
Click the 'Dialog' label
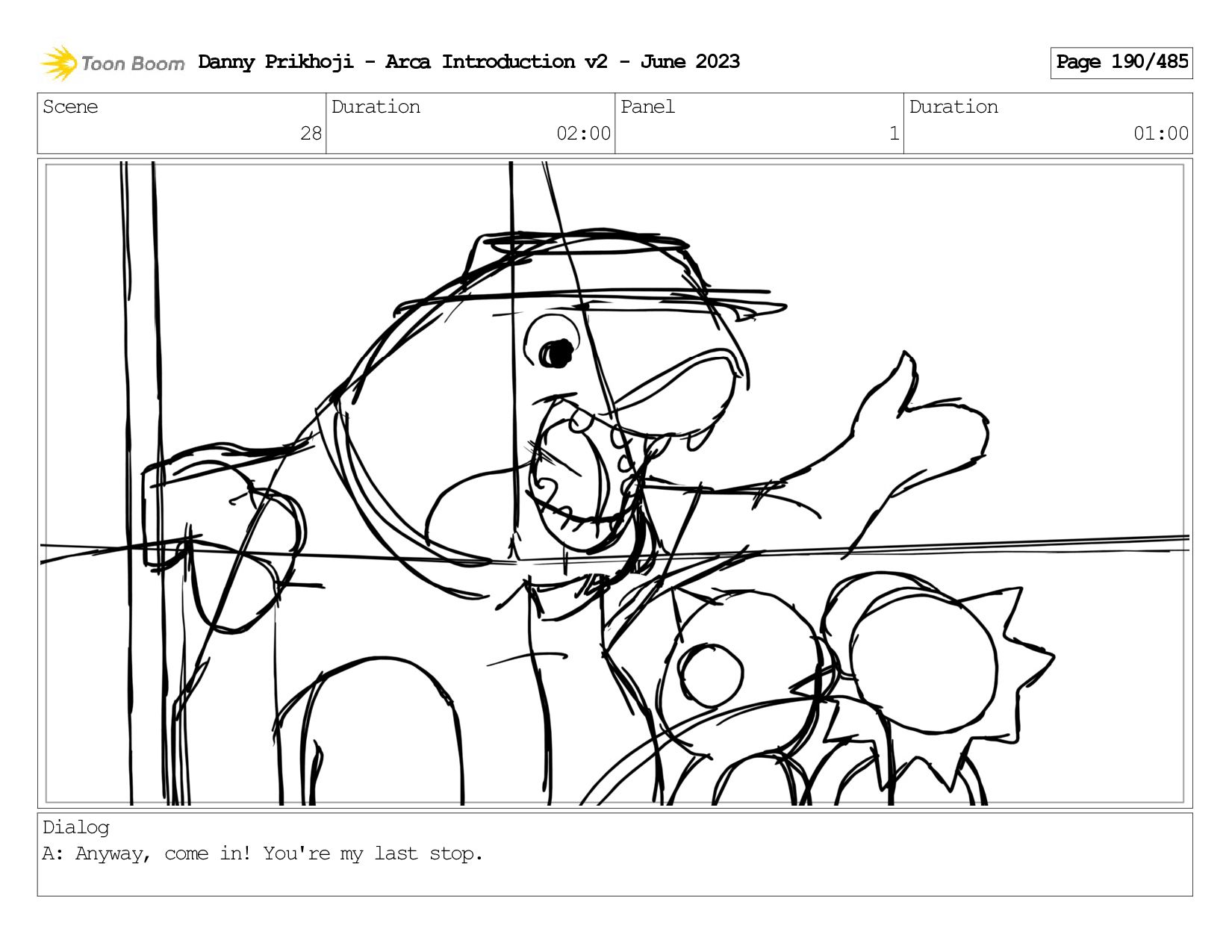[76, 827]
